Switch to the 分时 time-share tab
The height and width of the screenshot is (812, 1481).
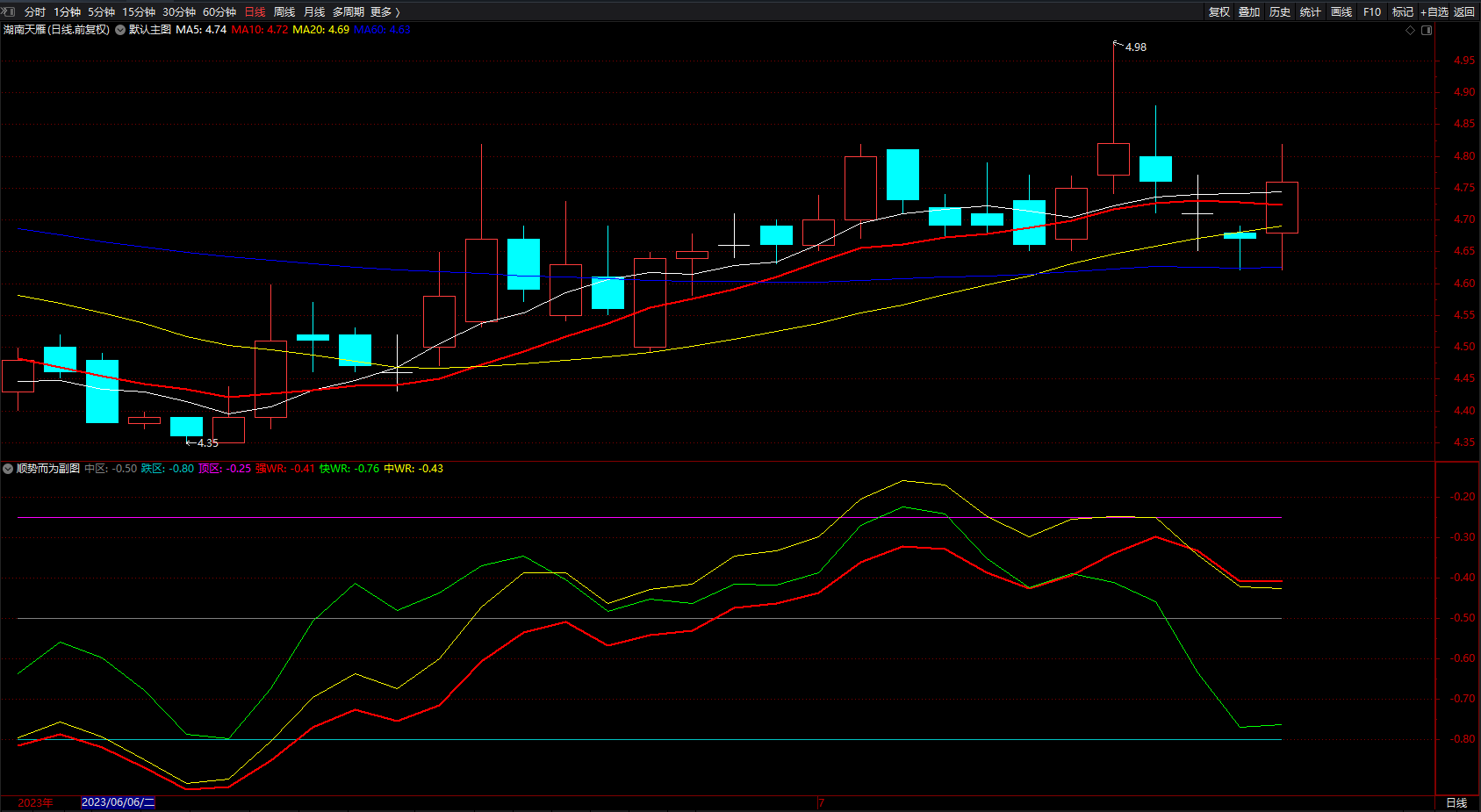(x=35, y=11)
